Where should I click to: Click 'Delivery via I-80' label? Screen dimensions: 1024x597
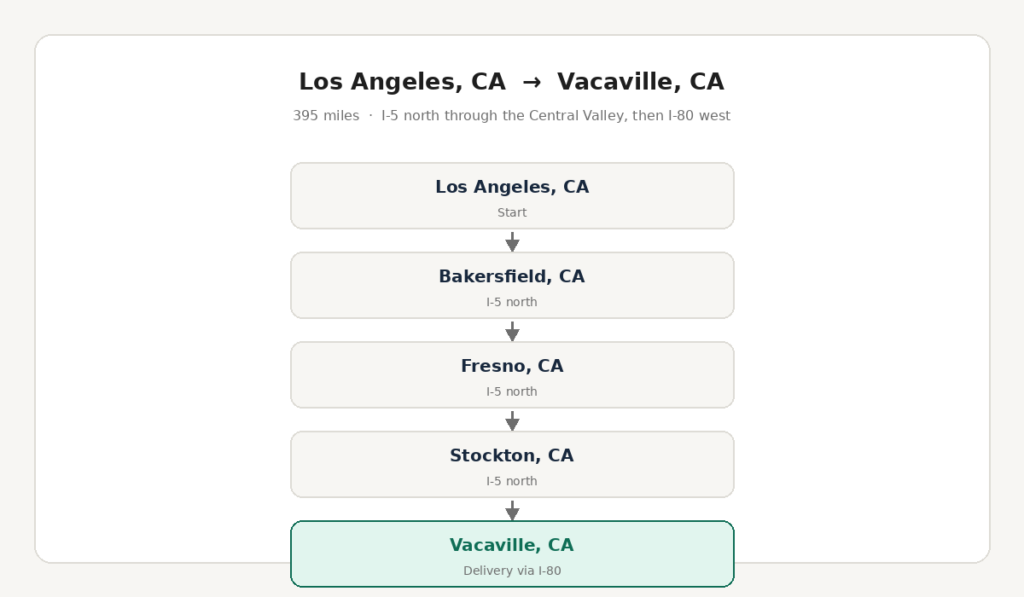point(512,570)
